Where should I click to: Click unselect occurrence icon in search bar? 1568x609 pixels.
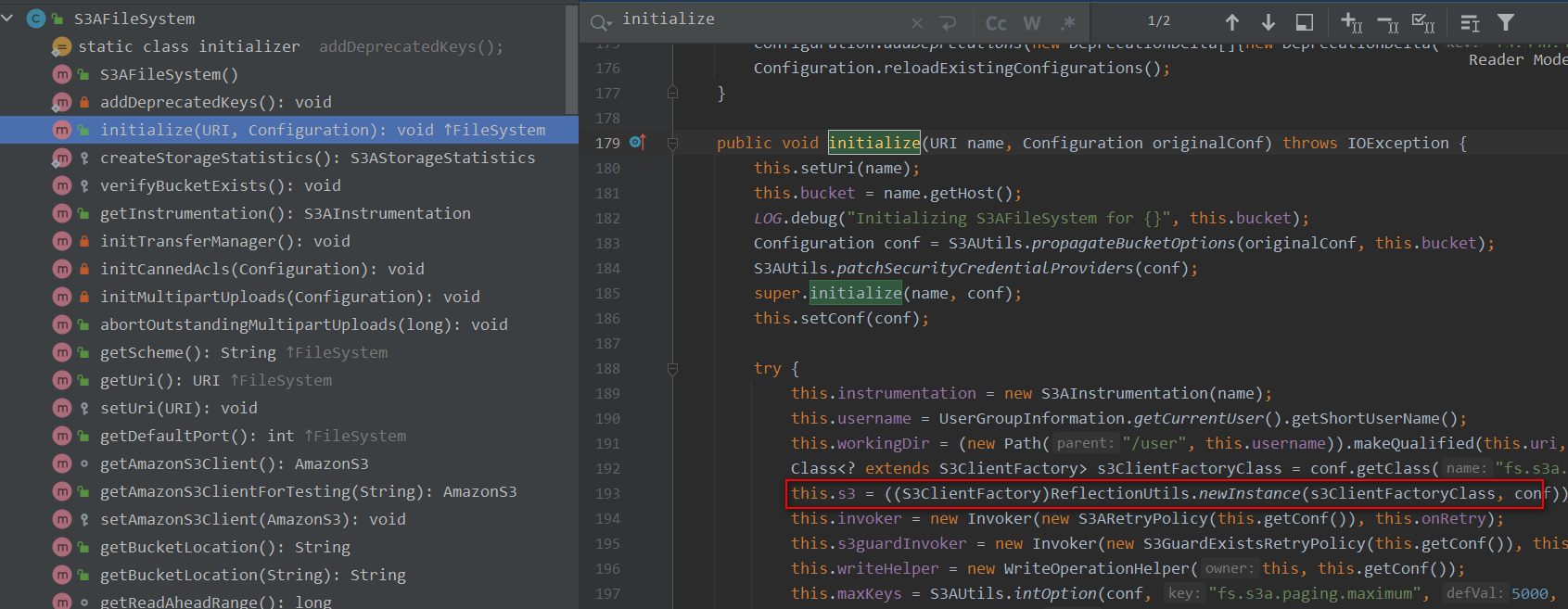[1387, 22]
